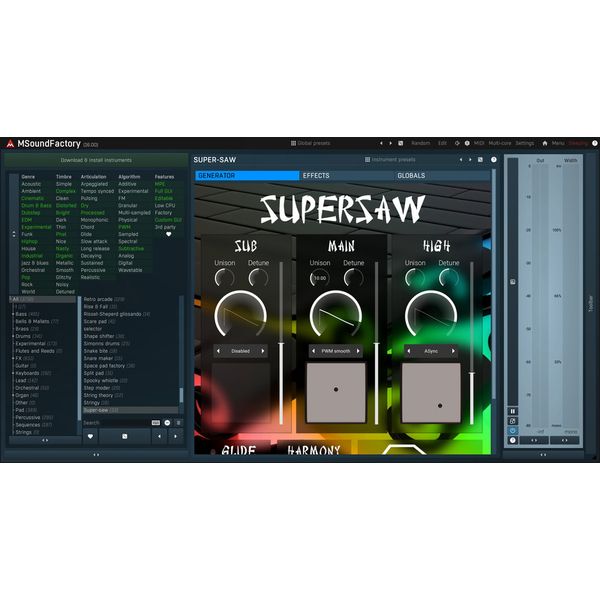The width and height of the screenshot is (600, 600).
Task: Toggle the favorites heart filter under Features
Action: click(168, 234)
